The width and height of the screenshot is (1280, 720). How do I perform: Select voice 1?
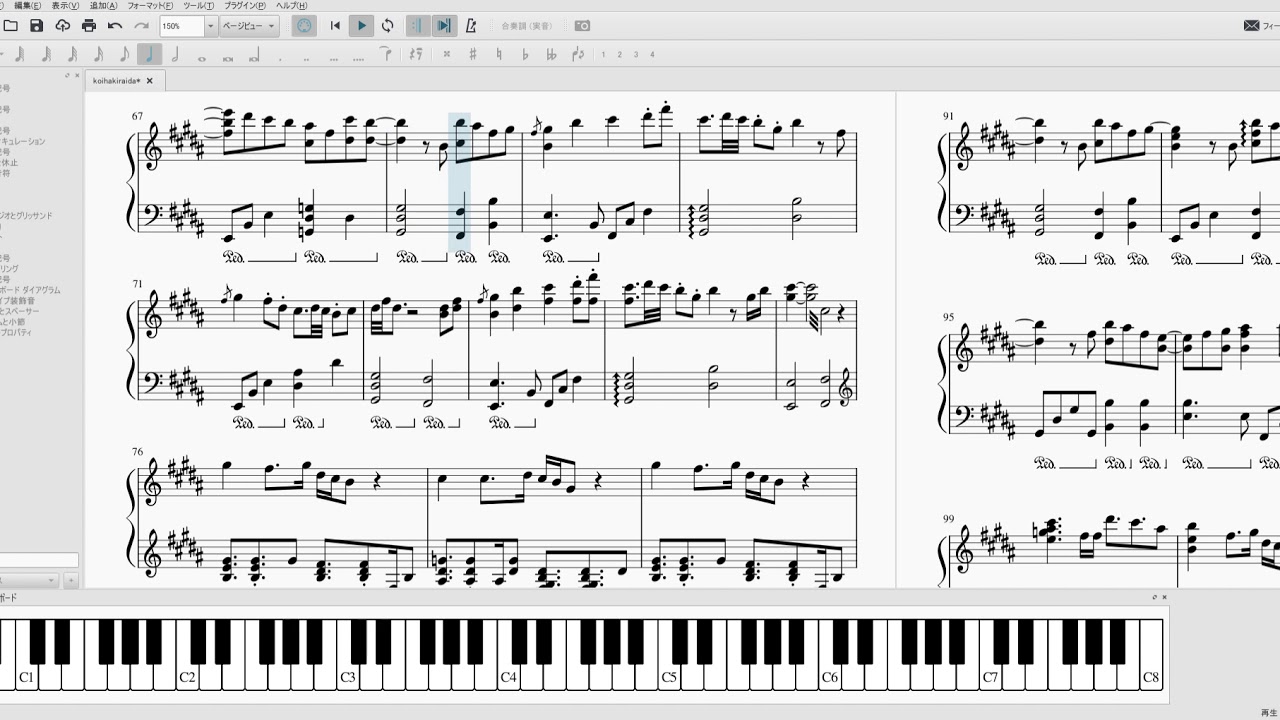point(603,54)
